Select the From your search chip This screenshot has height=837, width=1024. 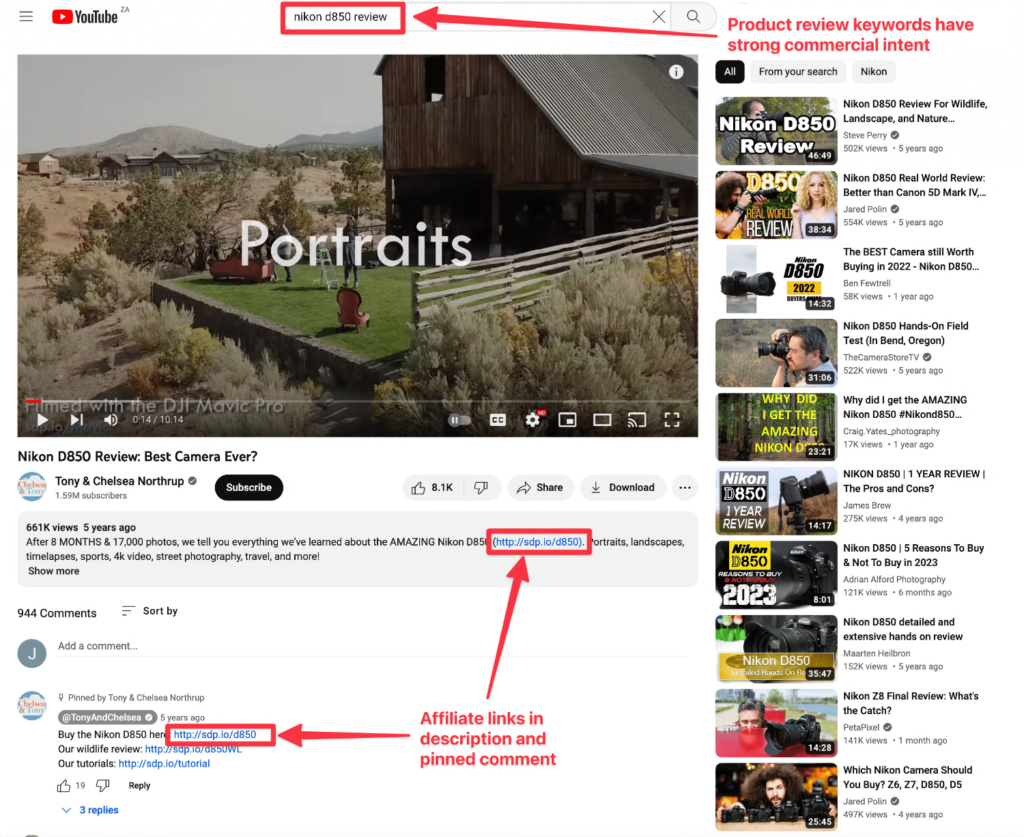pos(797,72)
